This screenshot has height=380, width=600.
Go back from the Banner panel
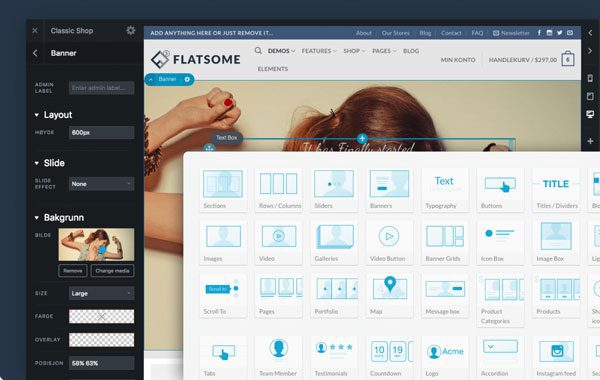(35, 53)
